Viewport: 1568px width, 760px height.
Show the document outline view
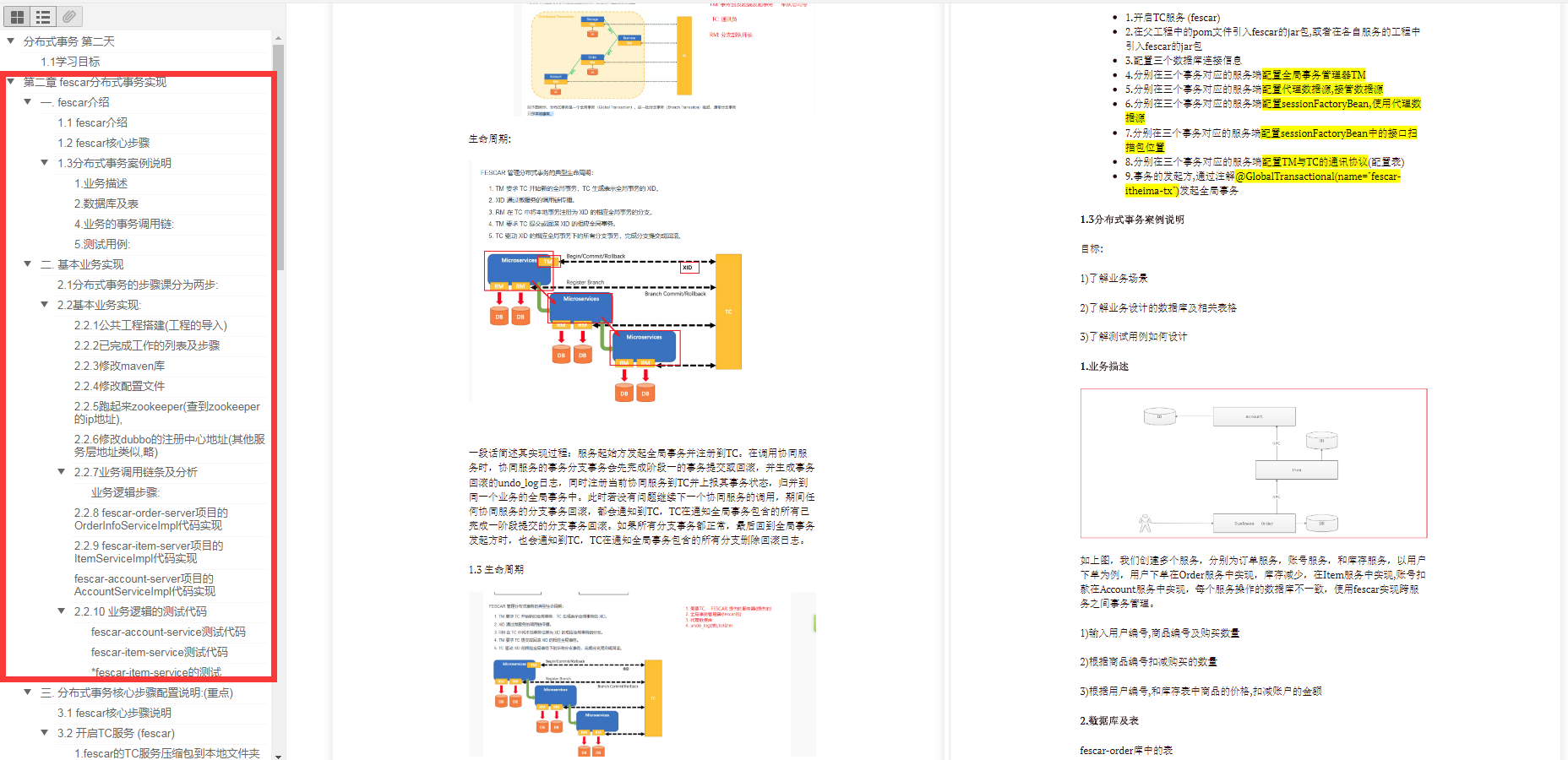(x=43, y=16)
